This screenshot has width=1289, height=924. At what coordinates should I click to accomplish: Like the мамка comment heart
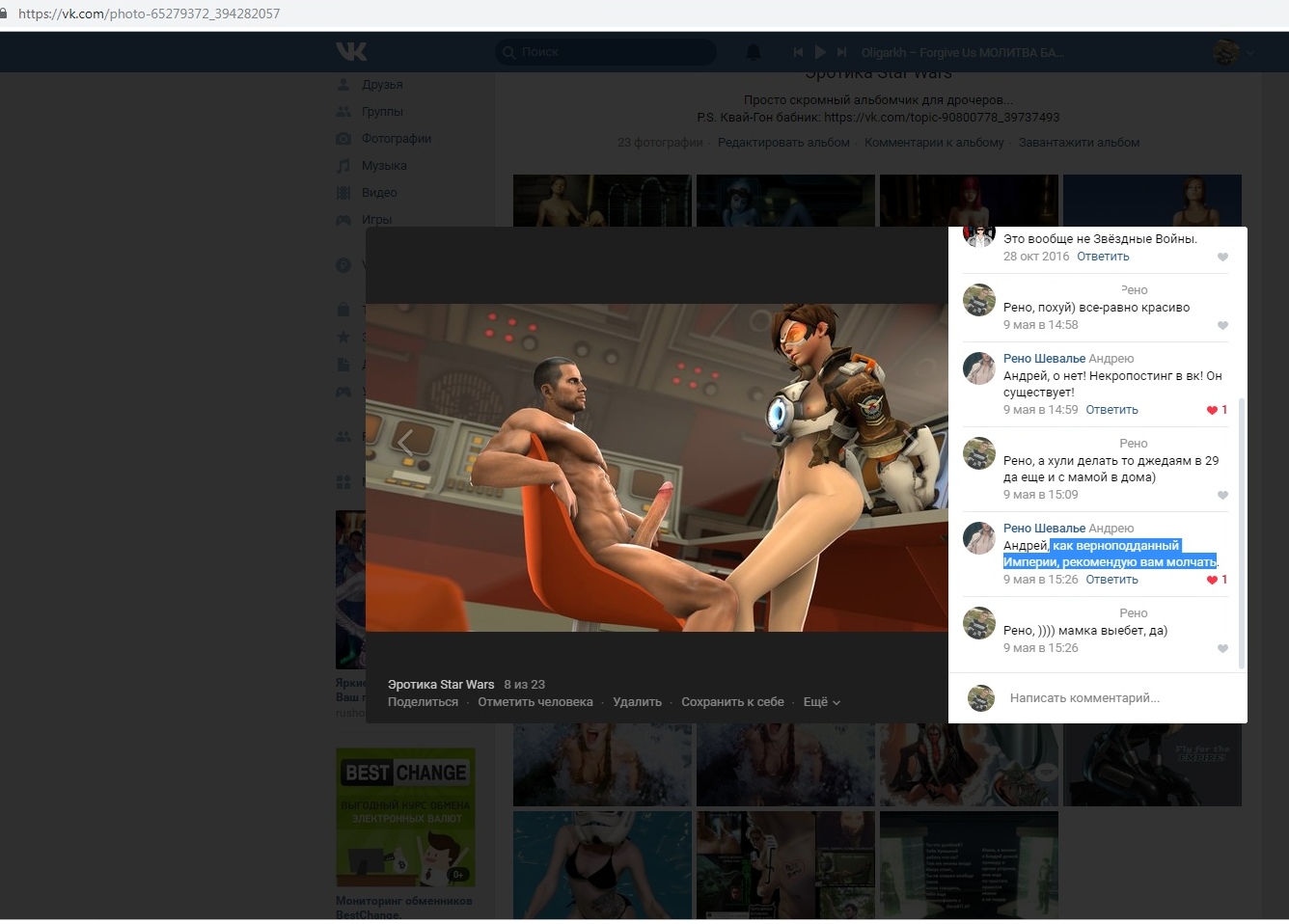1222,648
